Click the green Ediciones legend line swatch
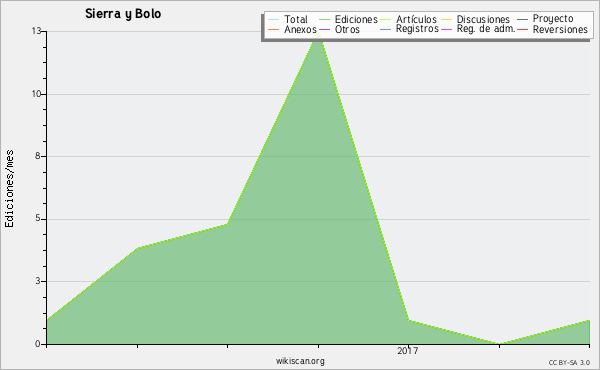 (324, 19)
